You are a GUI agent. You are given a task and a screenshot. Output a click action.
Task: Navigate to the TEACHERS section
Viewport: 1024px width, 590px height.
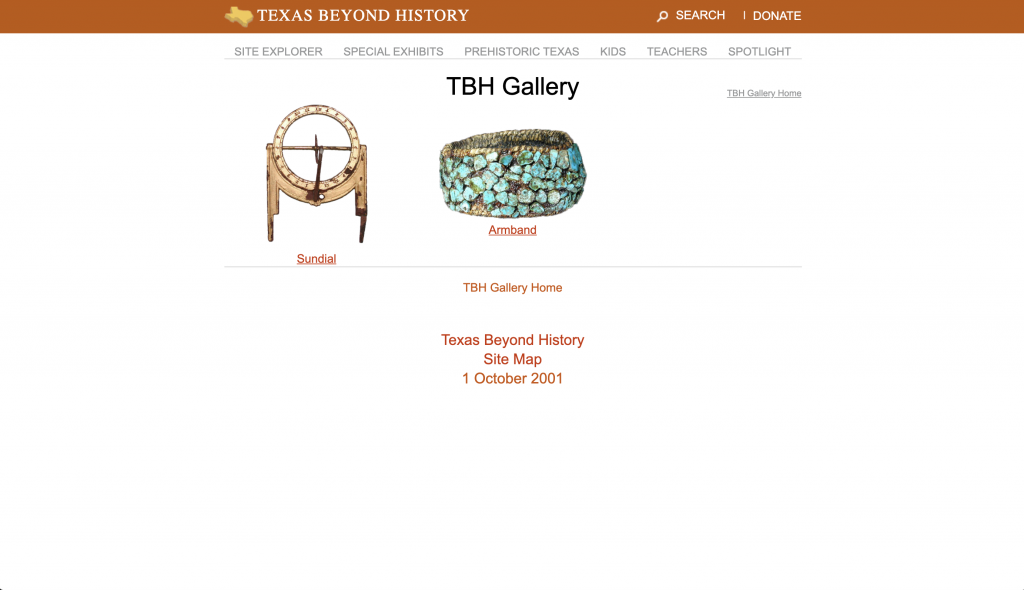coord(677,52)
